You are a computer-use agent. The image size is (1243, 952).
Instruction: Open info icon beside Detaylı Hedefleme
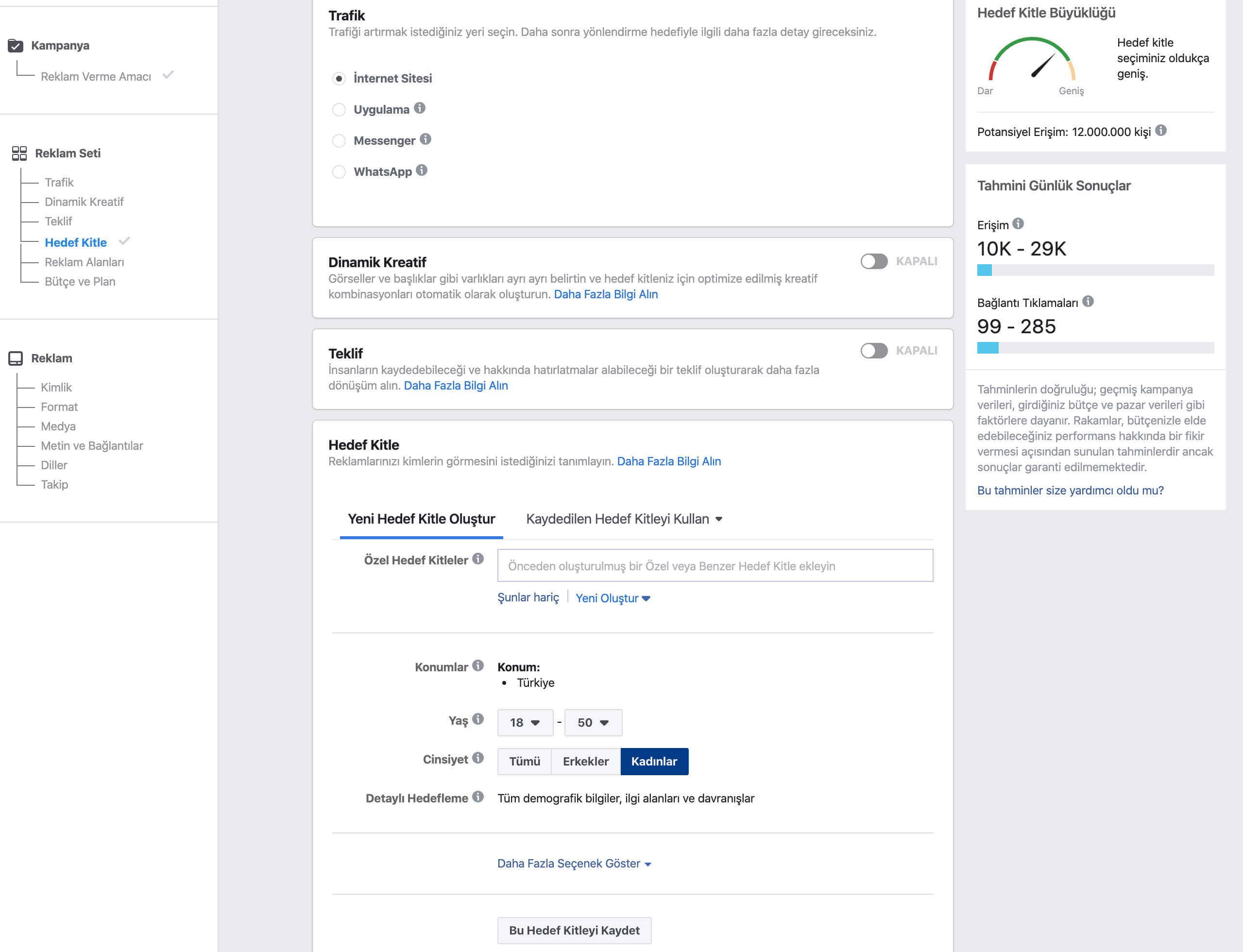tap(478, 797)
